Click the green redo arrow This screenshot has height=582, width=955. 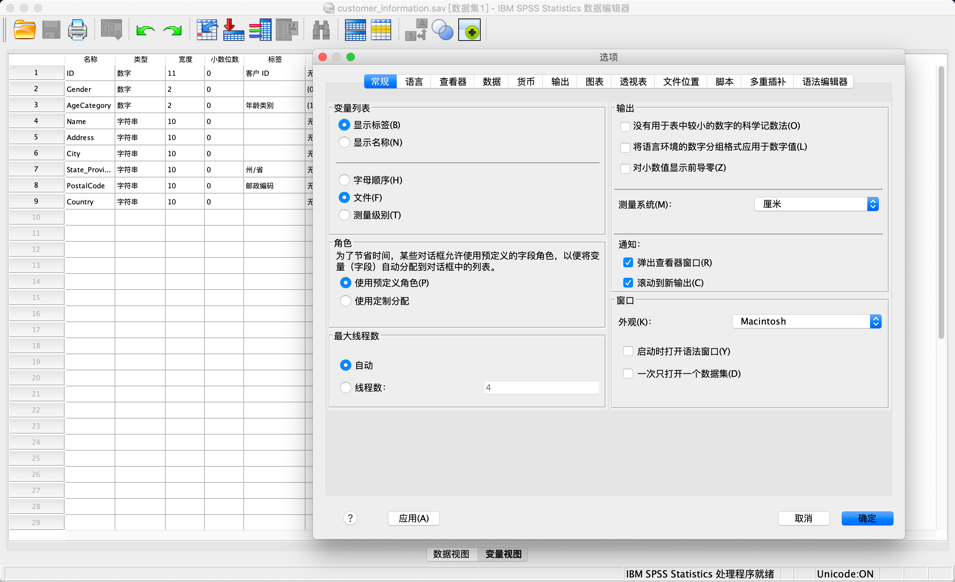(x=173, y=30)
